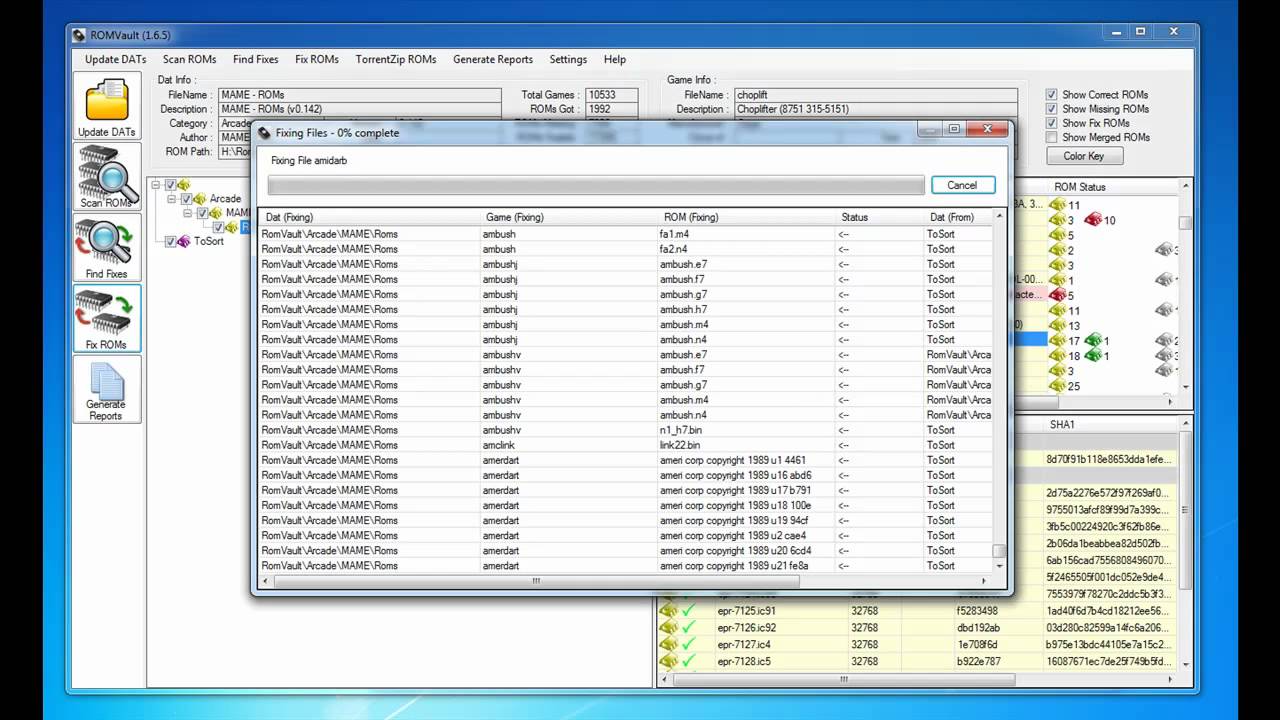The height and width of the screenshot is (720, 1280).
Task: Collapse the MAME tree node under Arcade
Action: [x=188, y=213]
